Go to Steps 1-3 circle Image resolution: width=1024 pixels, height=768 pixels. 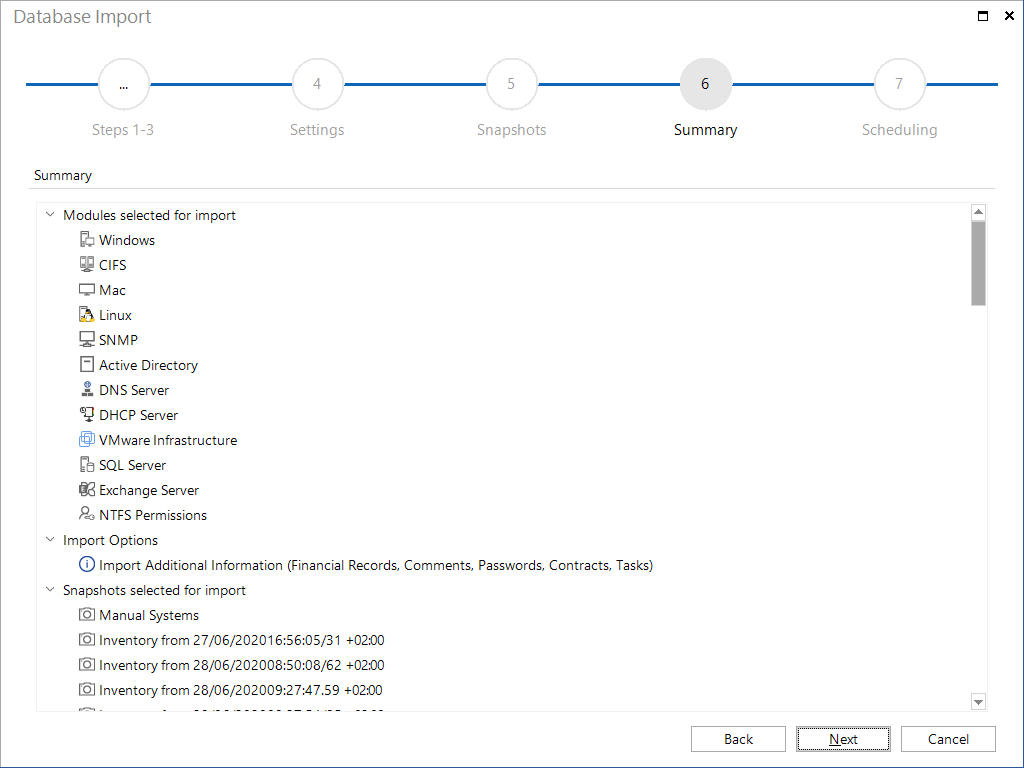pyautogui.click(x=123, y=84)
